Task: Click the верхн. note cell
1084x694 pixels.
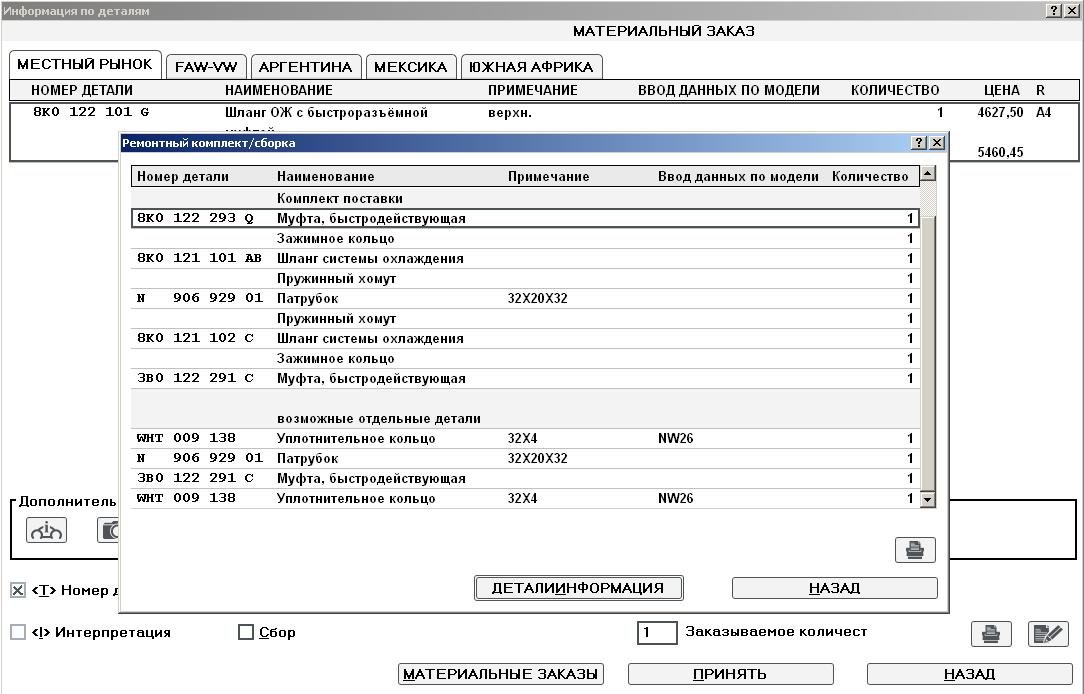Action: coord(510,113)
